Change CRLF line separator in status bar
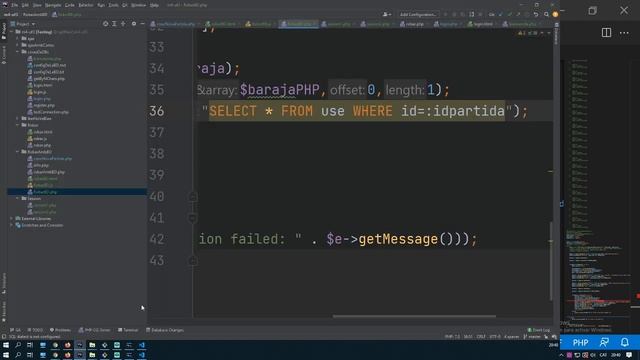 (x=481, y=337)
